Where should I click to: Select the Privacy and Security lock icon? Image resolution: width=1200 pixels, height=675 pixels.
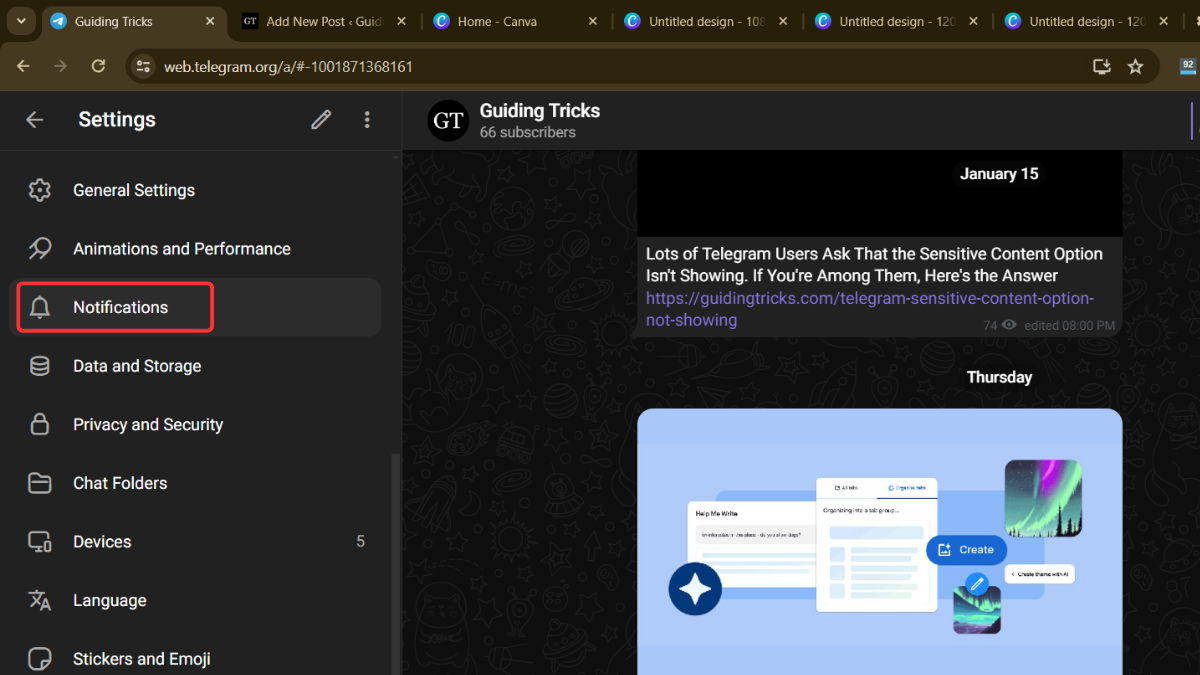(x=40, y=424)
